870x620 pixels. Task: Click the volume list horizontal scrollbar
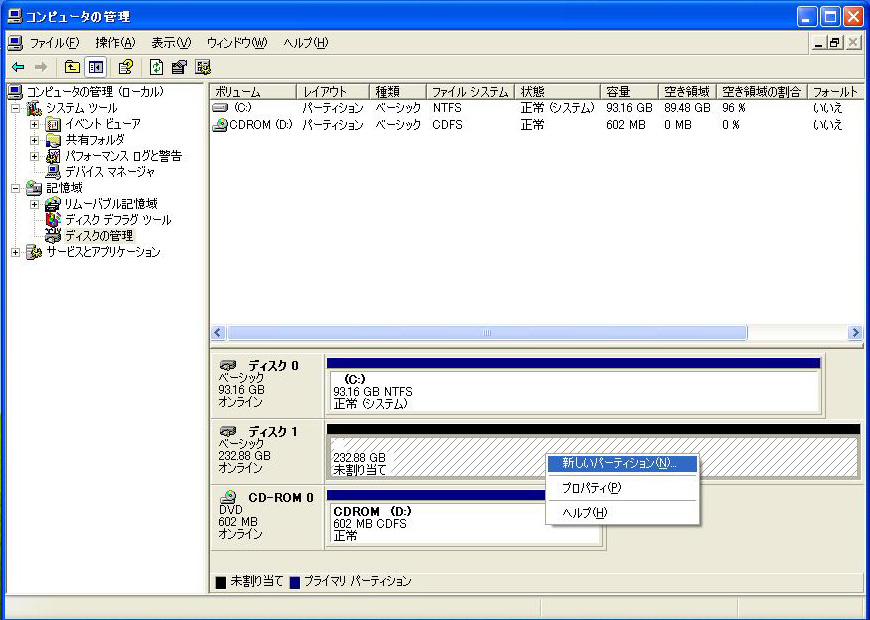pyautogui.click(x=486, y=333)
